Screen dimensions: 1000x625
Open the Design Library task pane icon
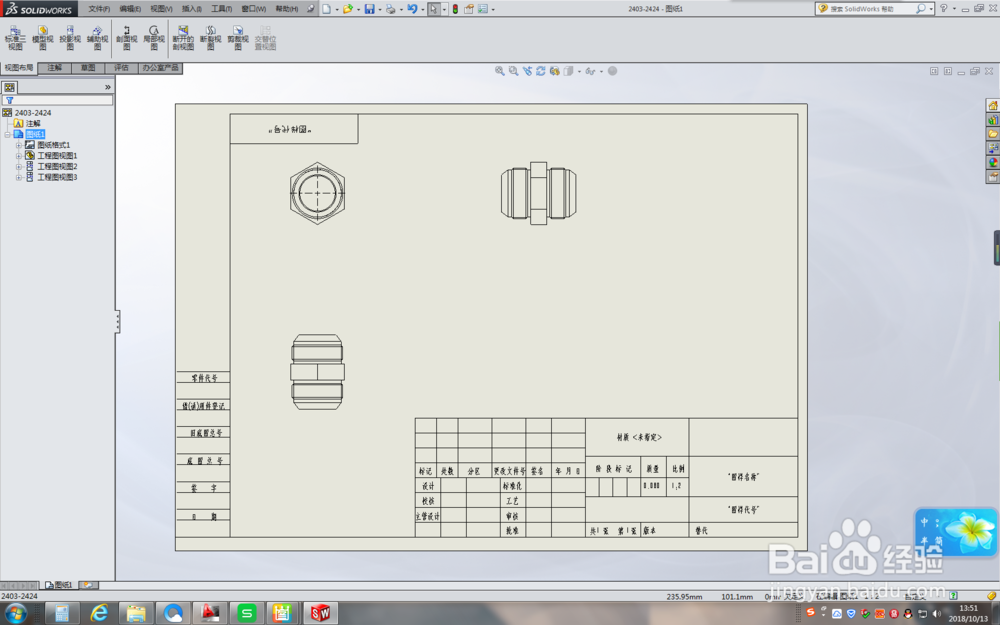click(993, 119)
